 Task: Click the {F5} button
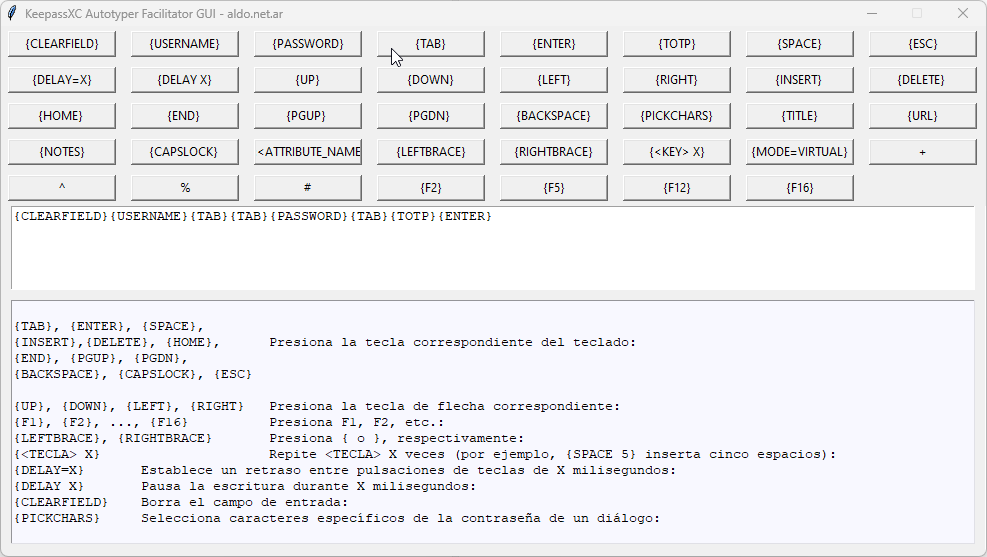click(554, 188)
